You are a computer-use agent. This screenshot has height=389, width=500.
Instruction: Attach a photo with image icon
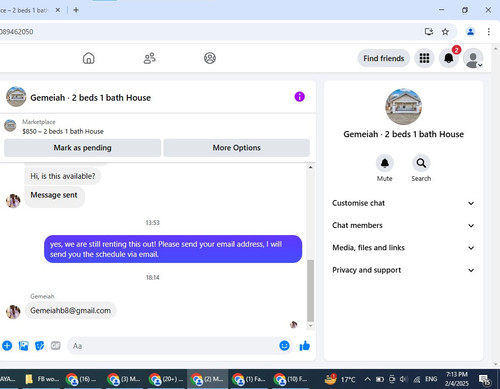(x=23, y=346)
